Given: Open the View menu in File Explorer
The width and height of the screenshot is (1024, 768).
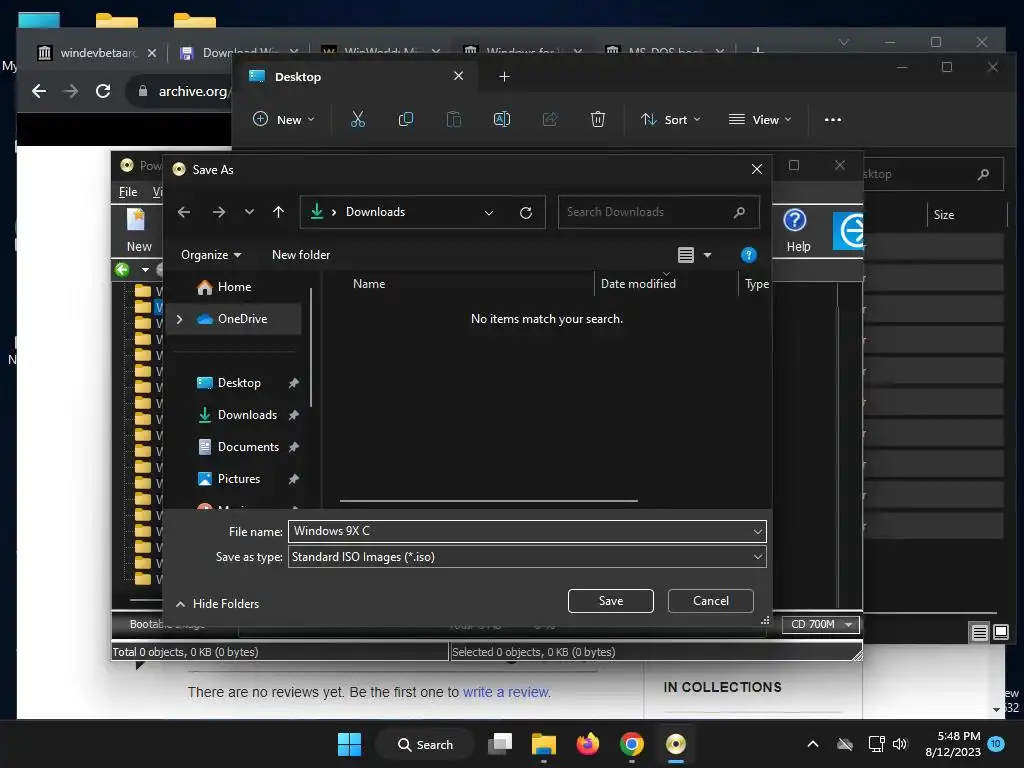Looking at the screenshot, I should tap(760, 120).
